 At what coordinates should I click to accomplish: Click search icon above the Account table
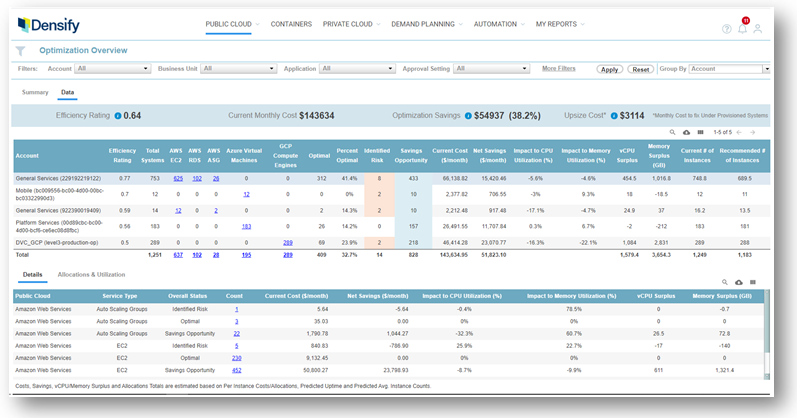[x=673, y=132]
